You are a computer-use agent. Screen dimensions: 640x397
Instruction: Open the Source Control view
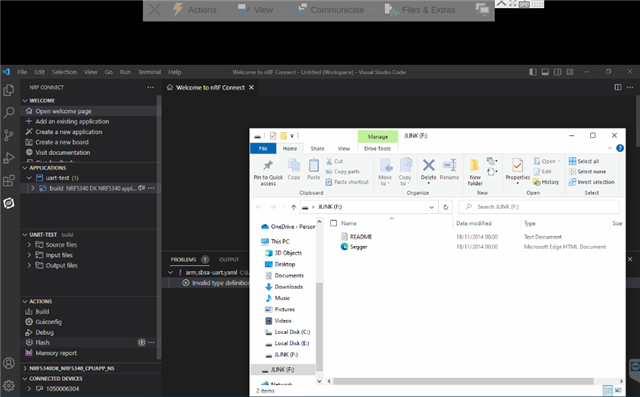(x=9, y=135)
